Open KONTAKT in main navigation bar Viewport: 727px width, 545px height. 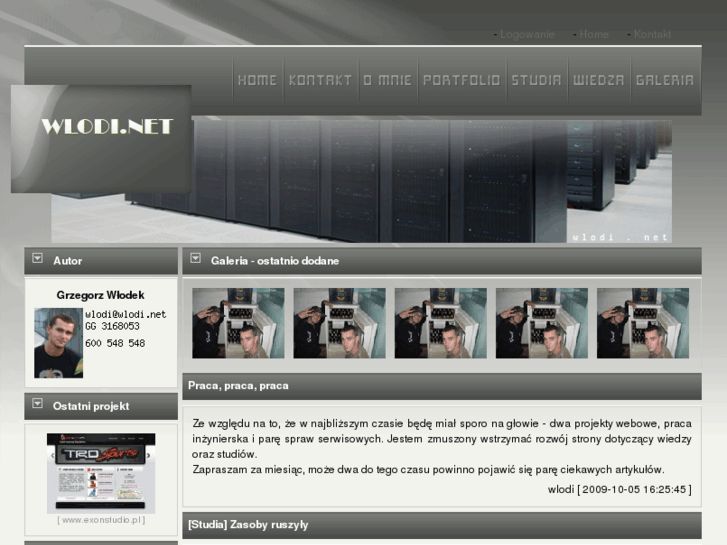[320, 80]
